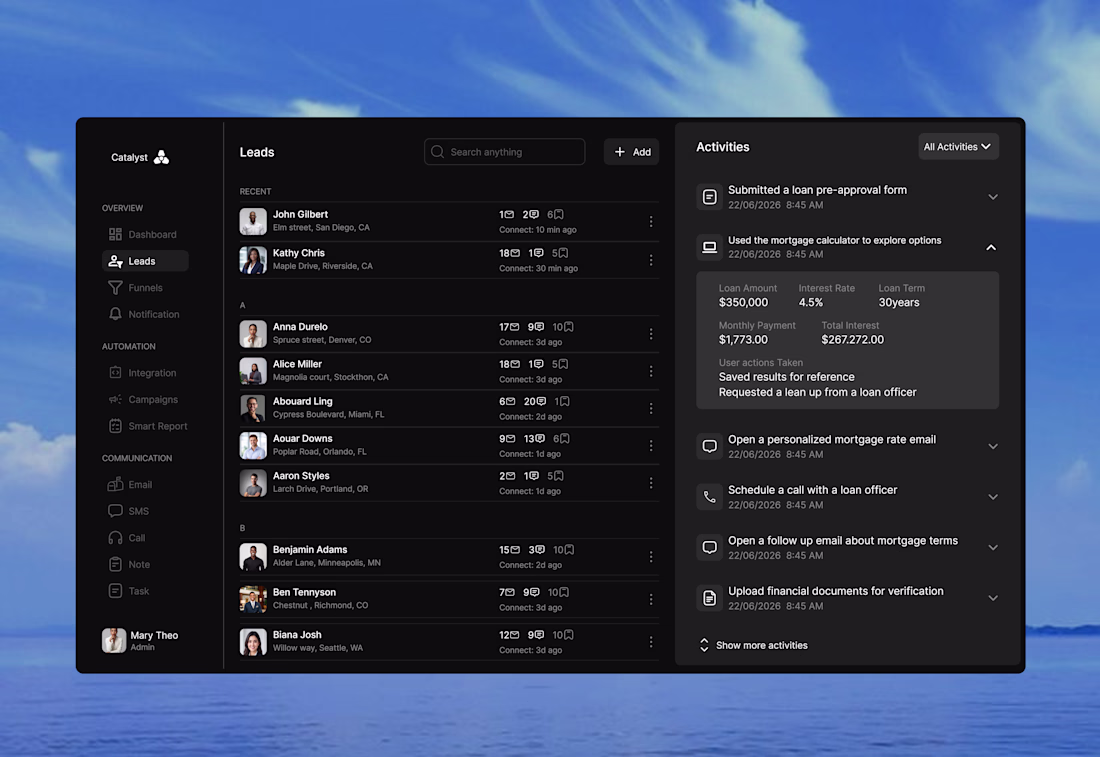Go to Dashboard in the sidebar
This screenshot has height=757, width=1100.
coord(145,234)
